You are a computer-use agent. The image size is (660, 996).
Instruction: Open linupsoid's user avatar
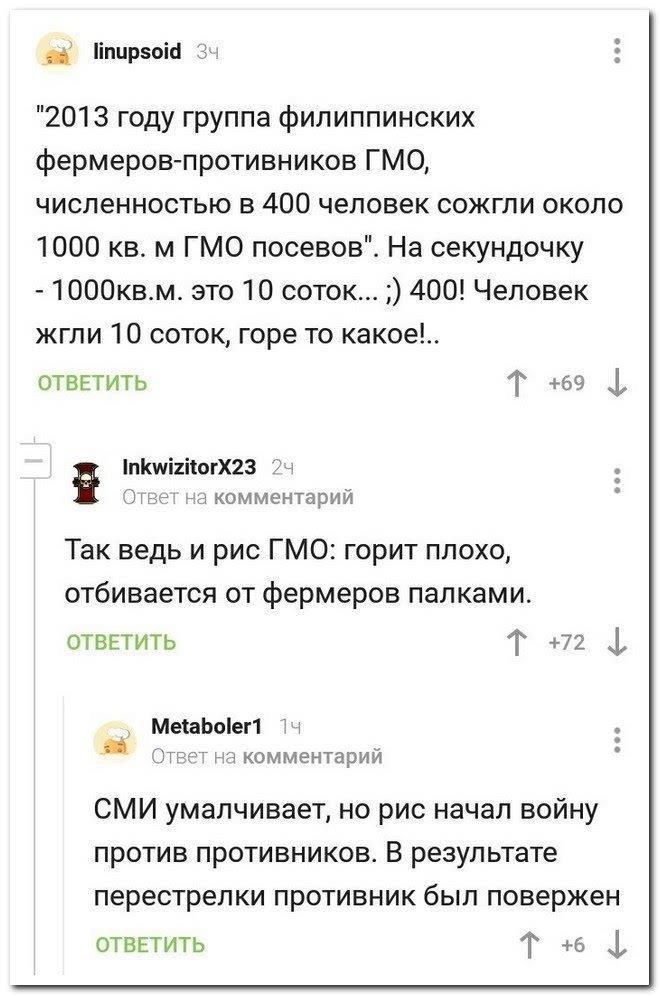[x=59, y=50]
